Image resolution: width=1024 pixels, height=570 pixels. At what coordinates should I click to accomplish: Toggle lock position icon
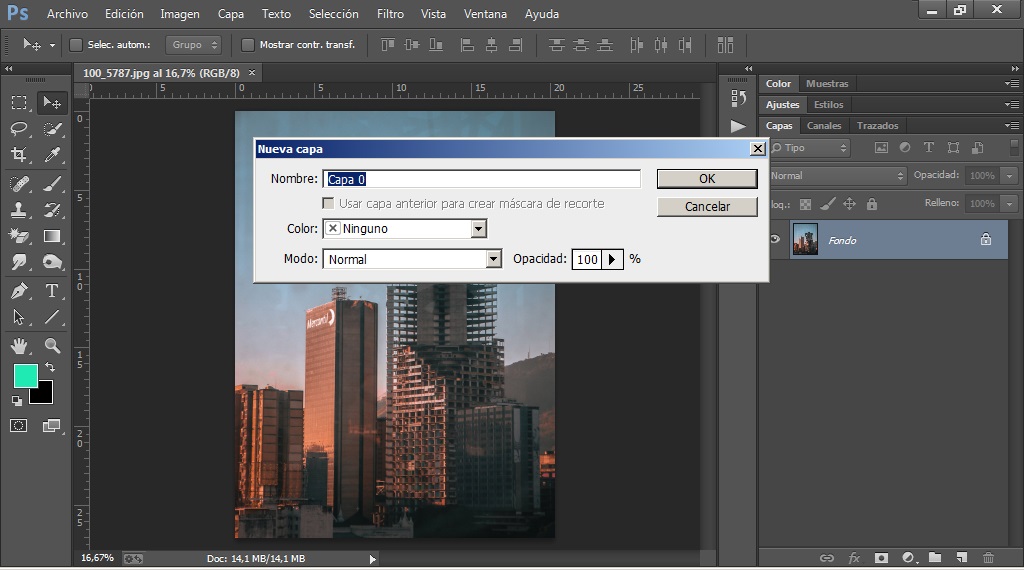point(850,204)
